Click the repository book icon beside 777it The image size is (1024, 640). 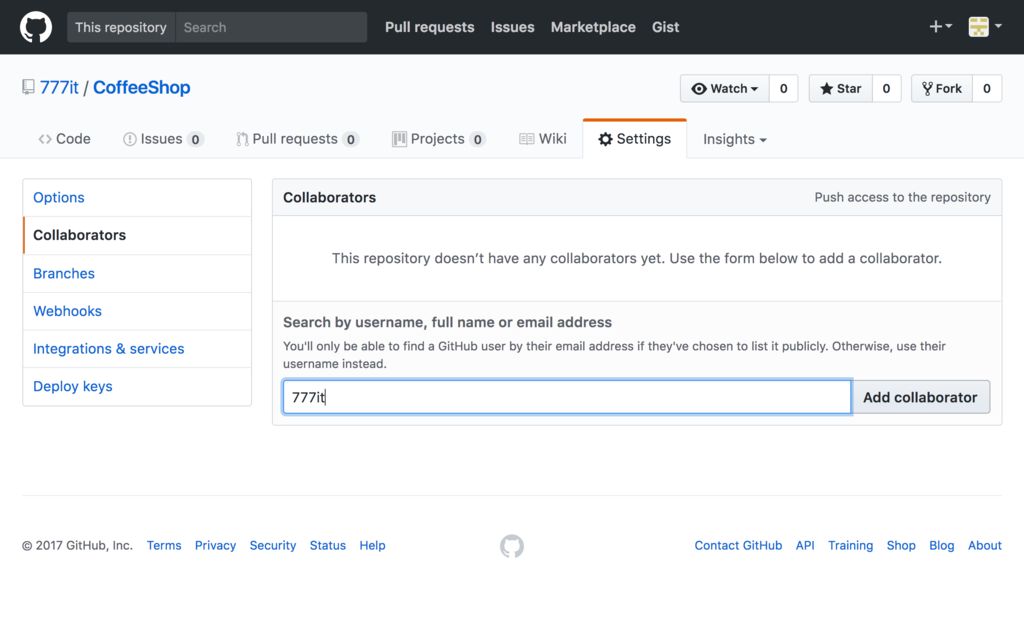click(x=28, y=88)
